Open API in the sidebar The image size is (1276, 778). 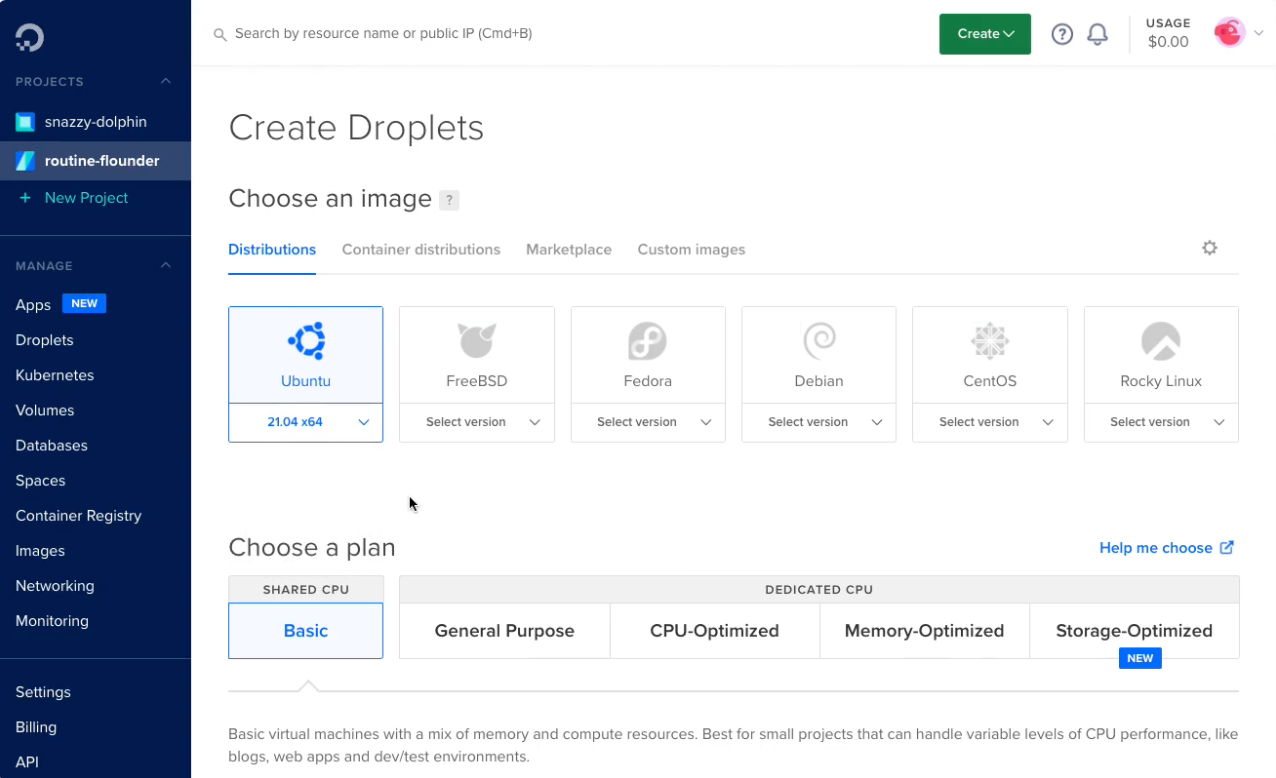(27, 762)
